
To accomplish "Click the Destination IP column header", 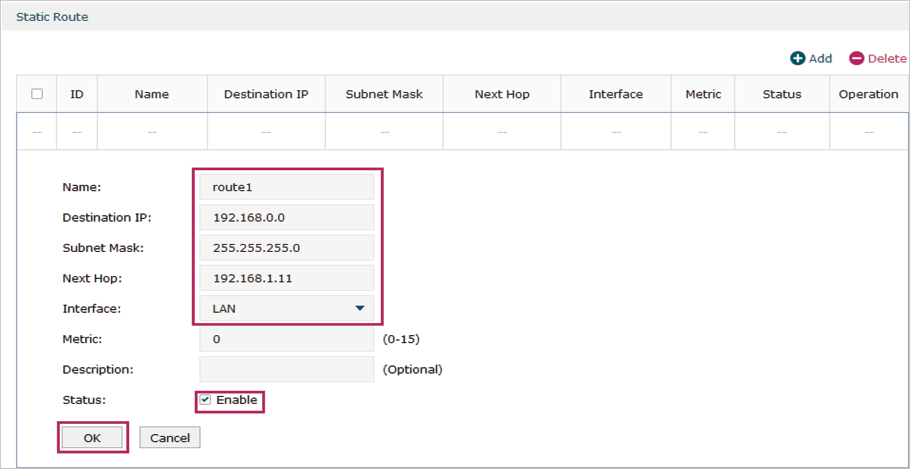I will tap(266, 94).
